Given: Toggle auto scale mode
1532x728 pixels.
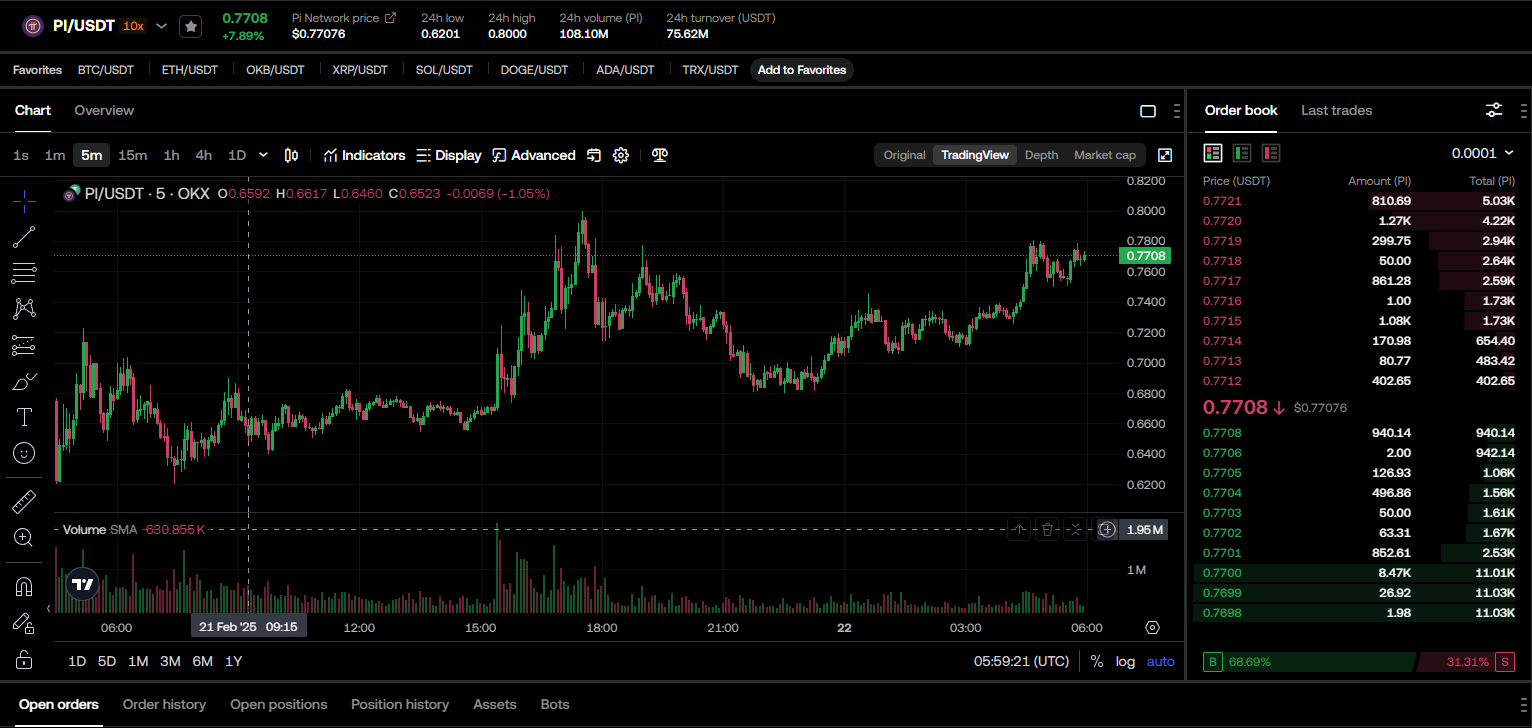Looking at the screenshot, I should (x=1160, y=661).
